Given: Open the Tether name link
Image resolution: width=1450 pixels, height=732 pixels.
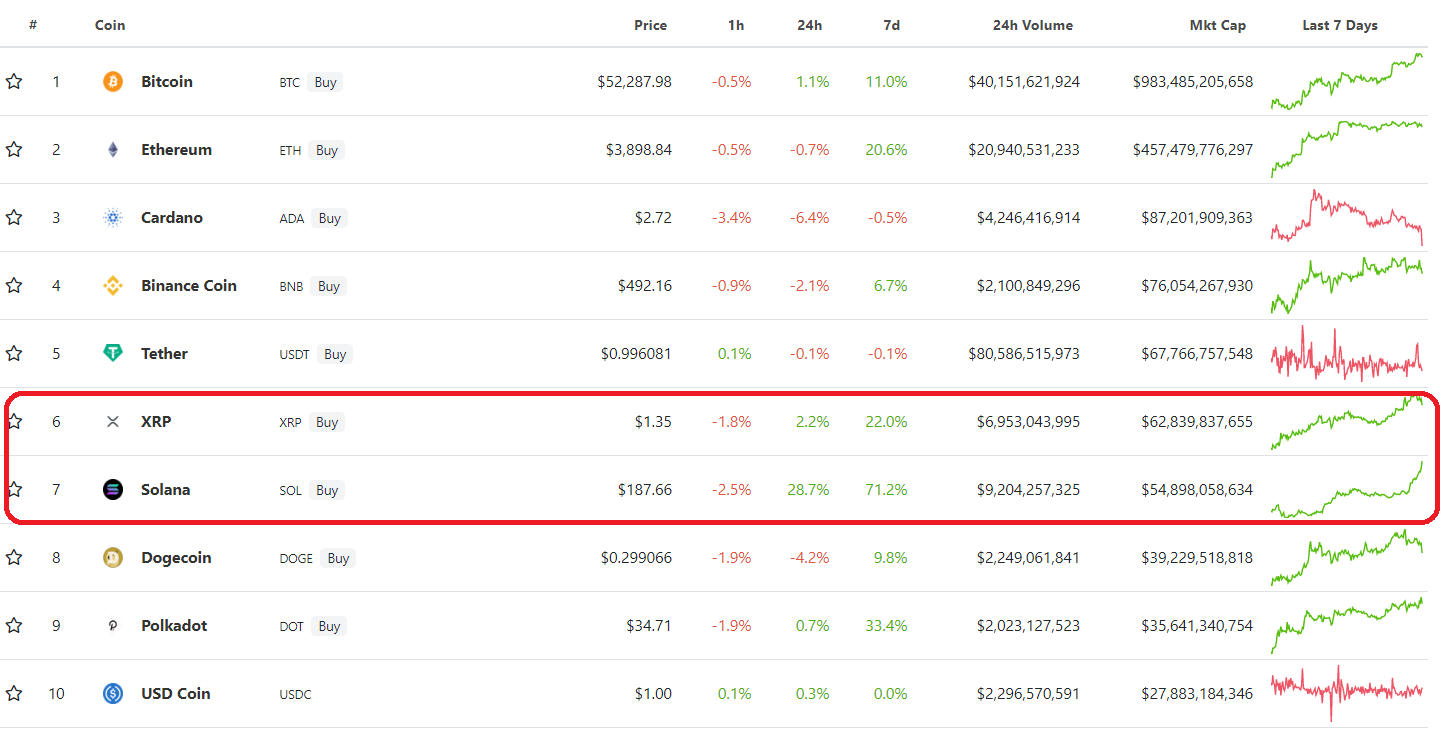Looking at the screenshot, I should [x=165, y=354].
